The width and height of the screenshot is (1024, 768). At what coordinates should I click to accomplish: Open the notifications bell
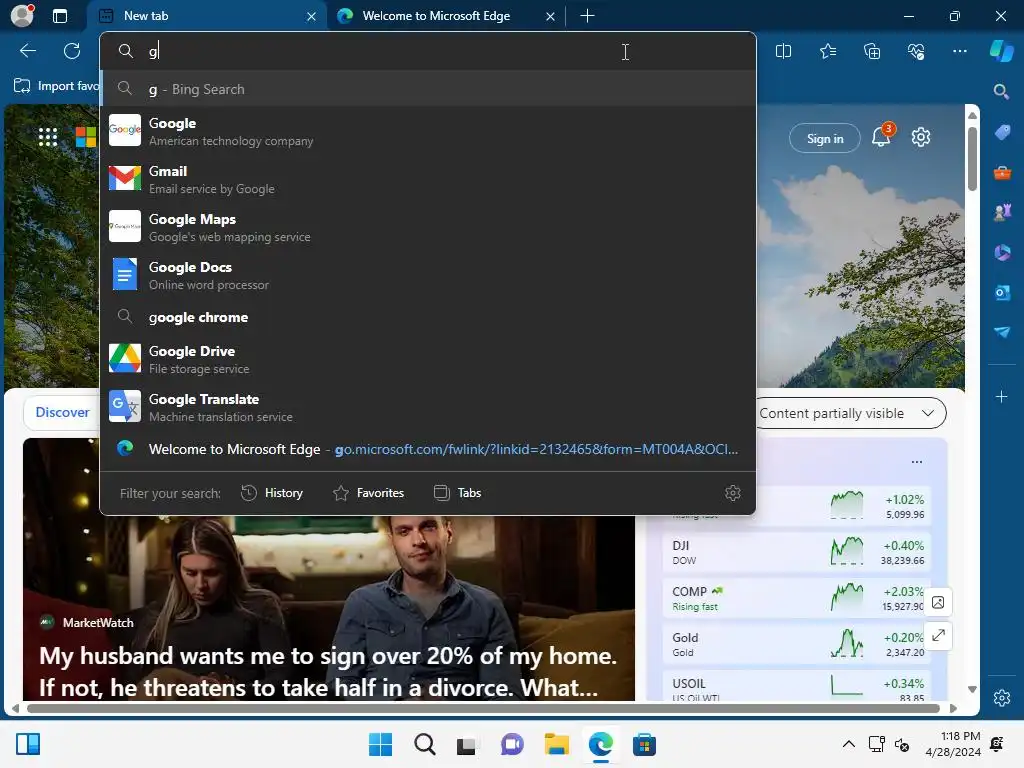coord(881,136)
